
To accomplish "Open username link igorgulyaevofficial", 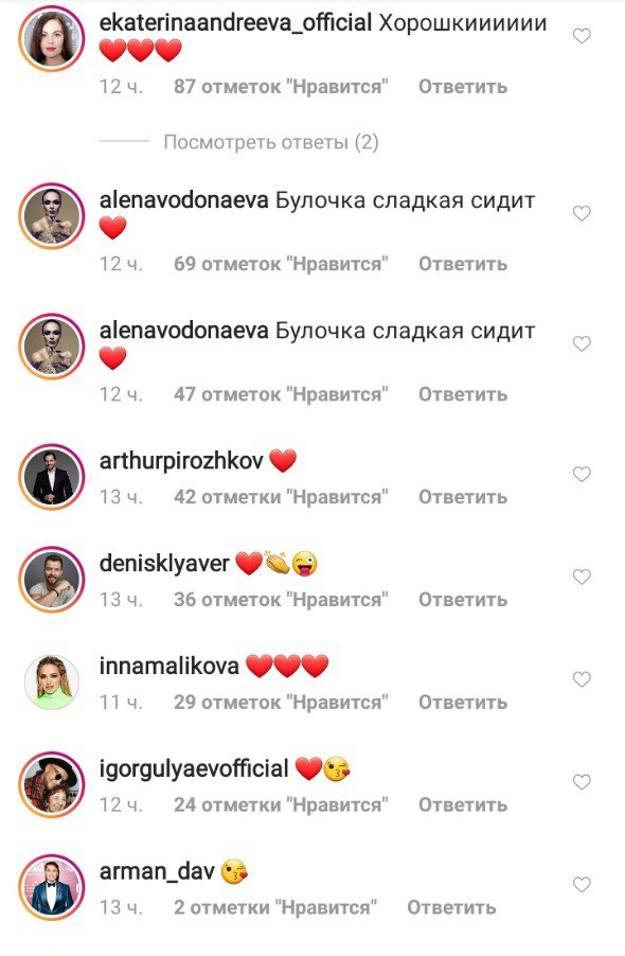I will click(194, 769).
